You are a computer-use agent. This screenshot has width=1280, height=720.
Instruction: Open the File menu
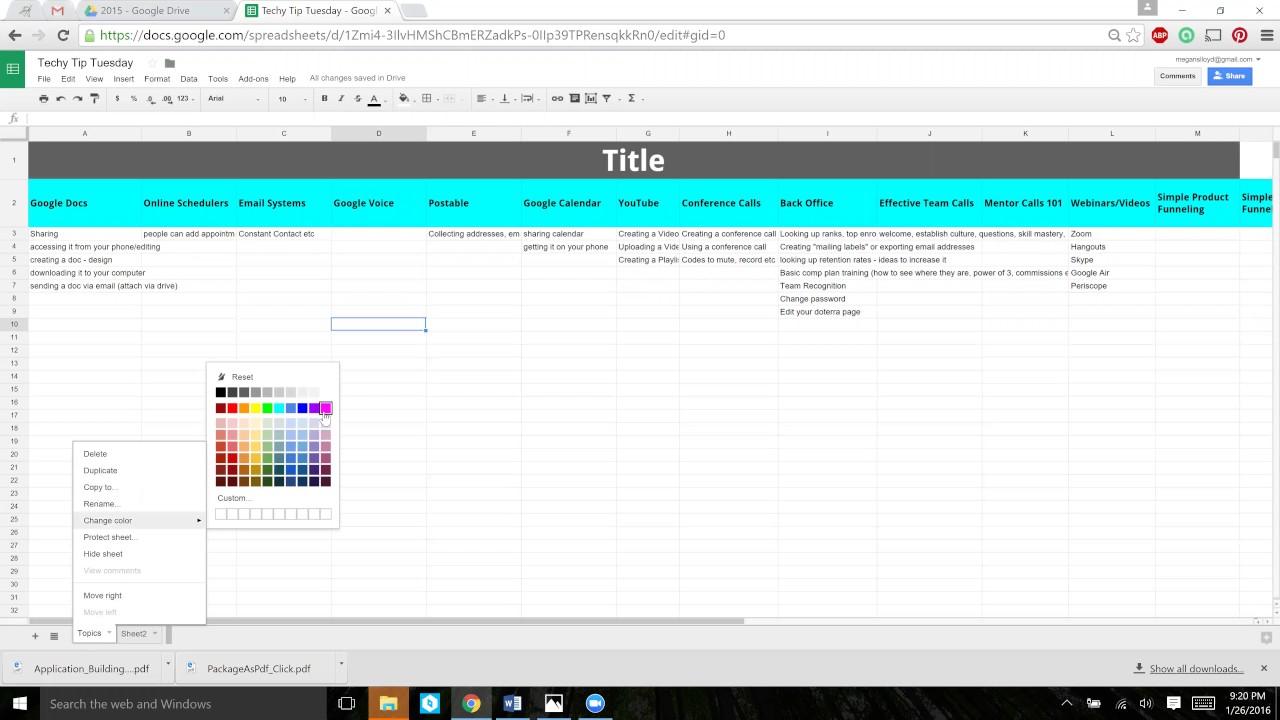coord(44,79)
